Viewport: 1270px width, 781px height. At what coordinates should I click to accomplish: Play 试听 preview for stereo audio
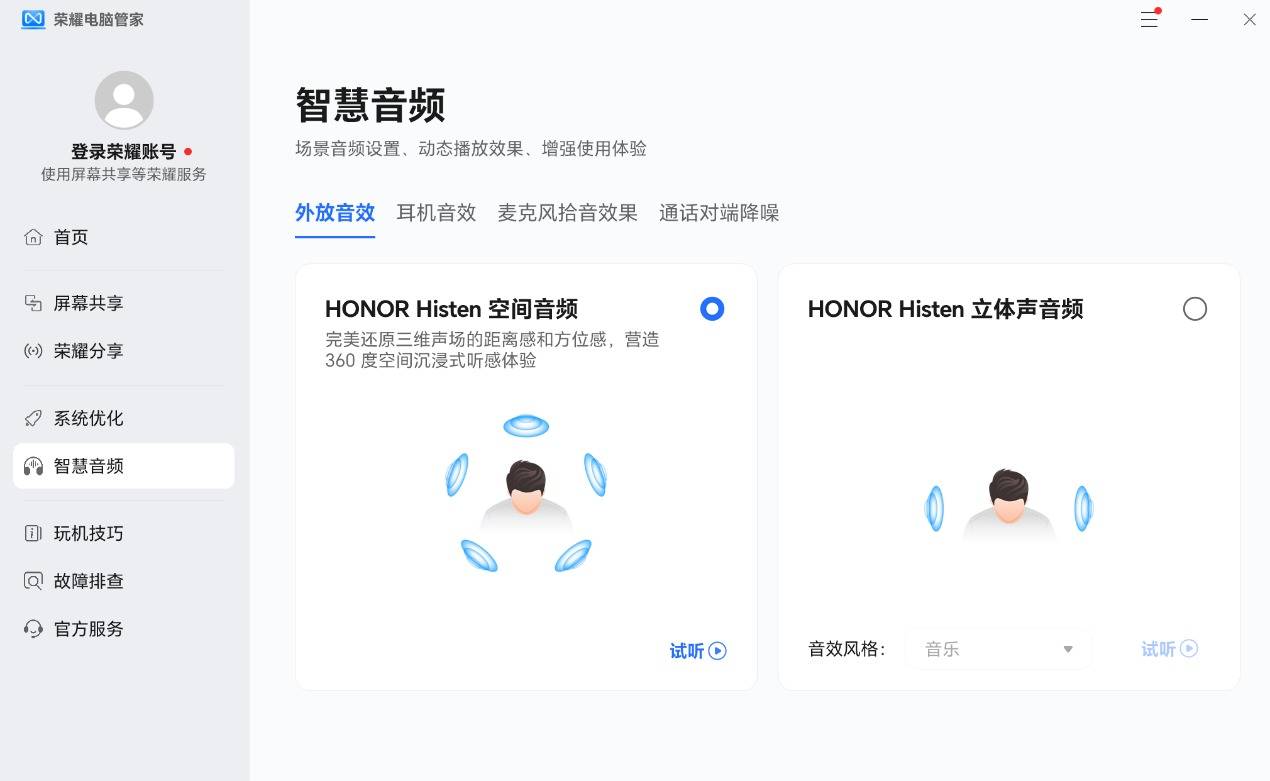(1170, 649)
